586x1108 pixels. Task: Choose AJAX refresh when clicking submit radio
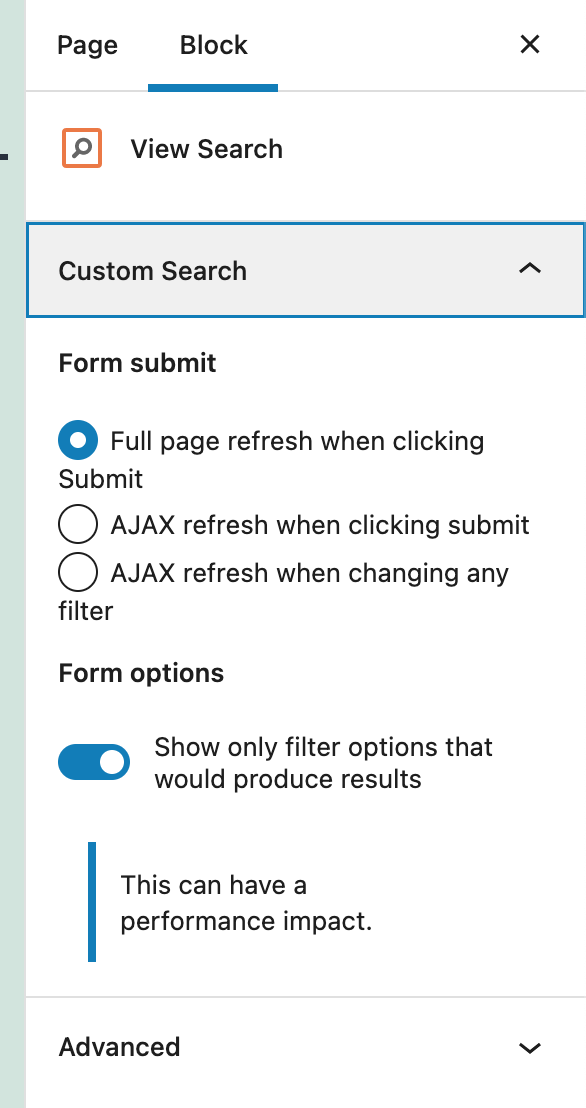point(78,524)
